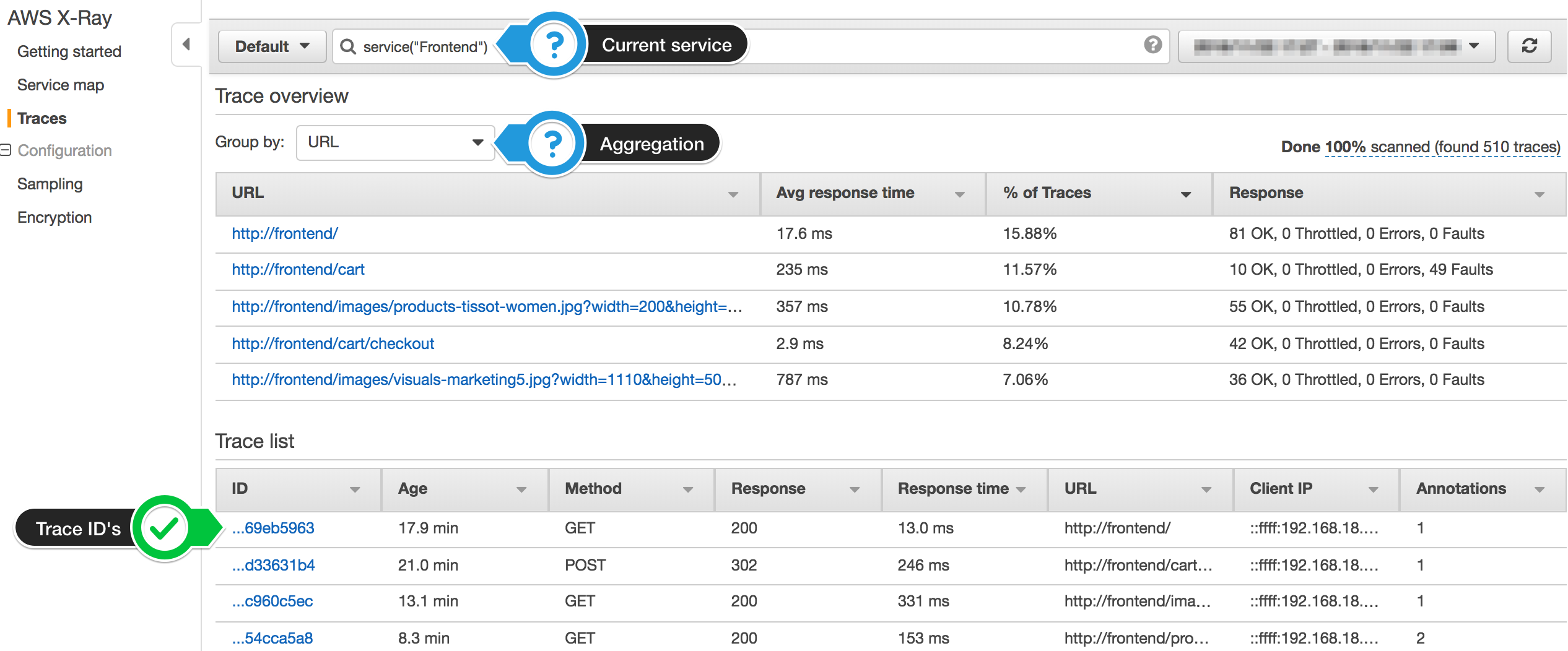The width and height of the screenshot is (1568, 651).
Task: Click the 2.9 ms average response time
Action: [800, 343]
